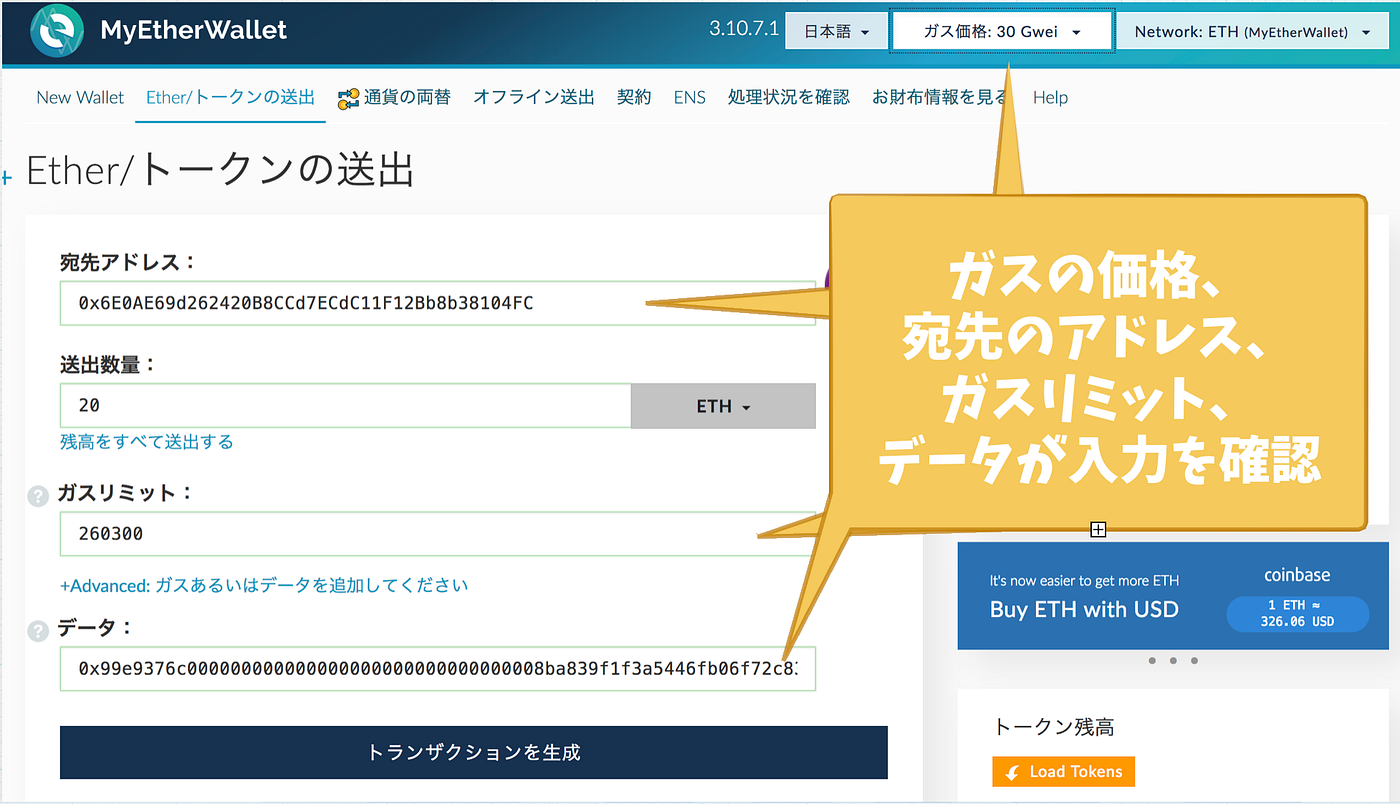This screenshot has height=804, width=1400.
Task: Click the トークン残高 heading
Action: point(1054,727)
